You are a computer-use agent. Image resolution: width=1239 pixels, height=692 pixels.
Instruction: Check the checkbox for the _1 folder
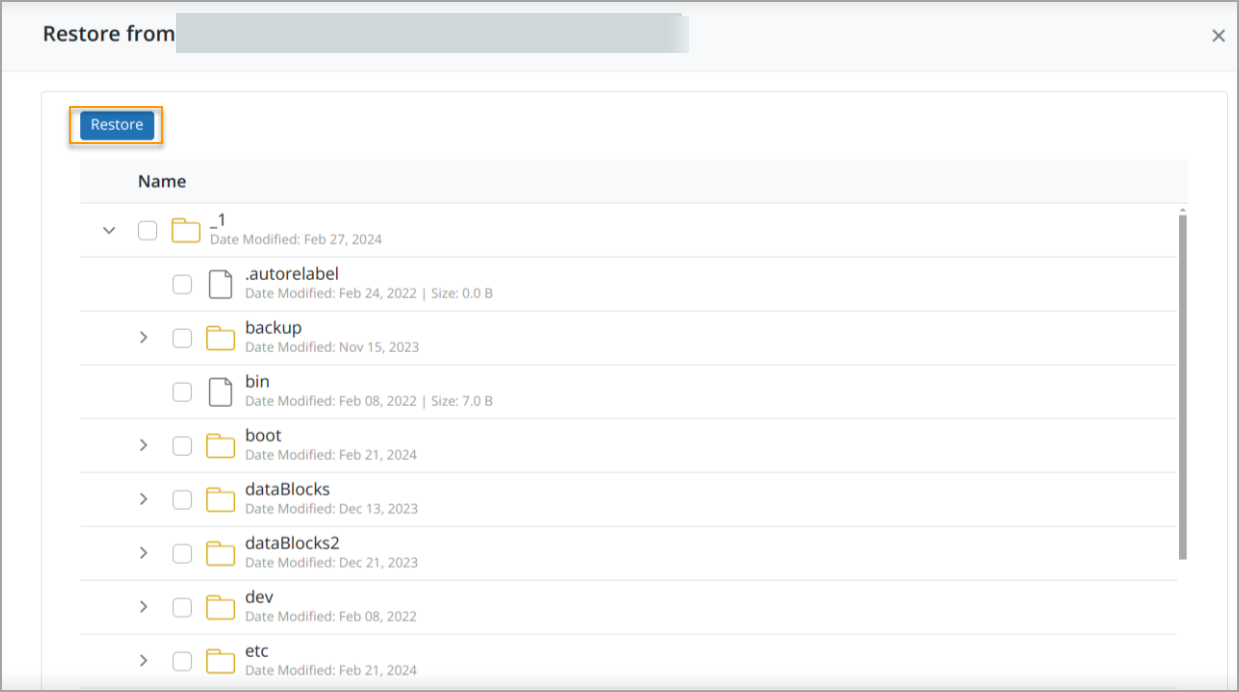[x=147, y=229]
